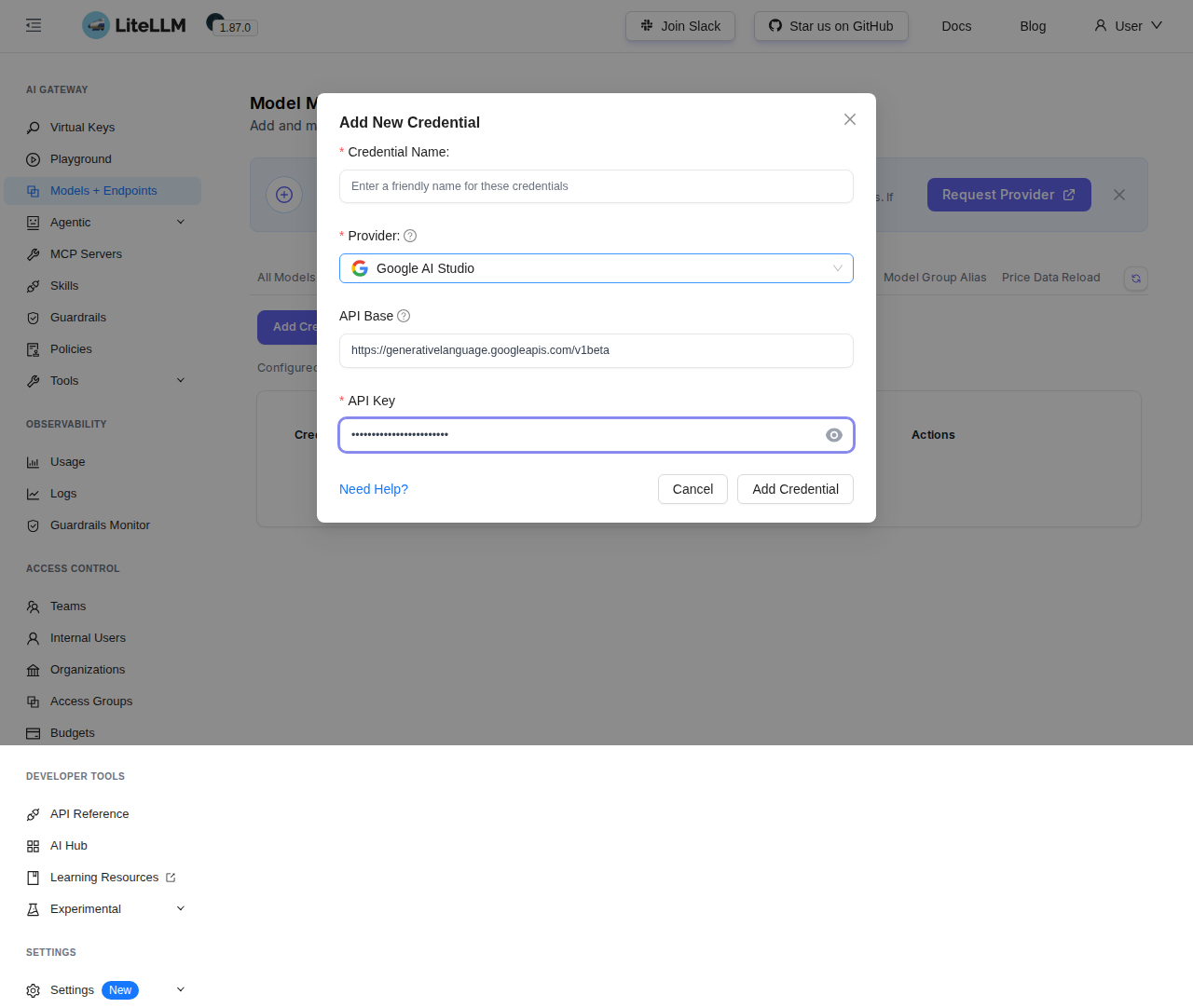The height and width of the screenshot is (1008, 1193).
Task: Click the Logs line-chart icon
Action: (x=34, y=494)
